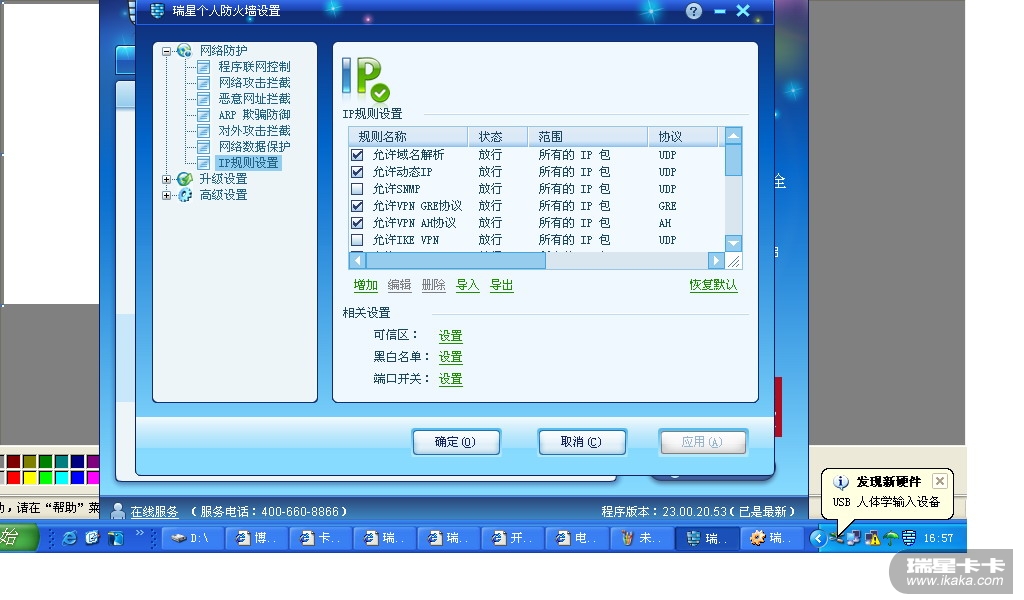Click the 恶意网址拦截 page icon

point(204,99)
